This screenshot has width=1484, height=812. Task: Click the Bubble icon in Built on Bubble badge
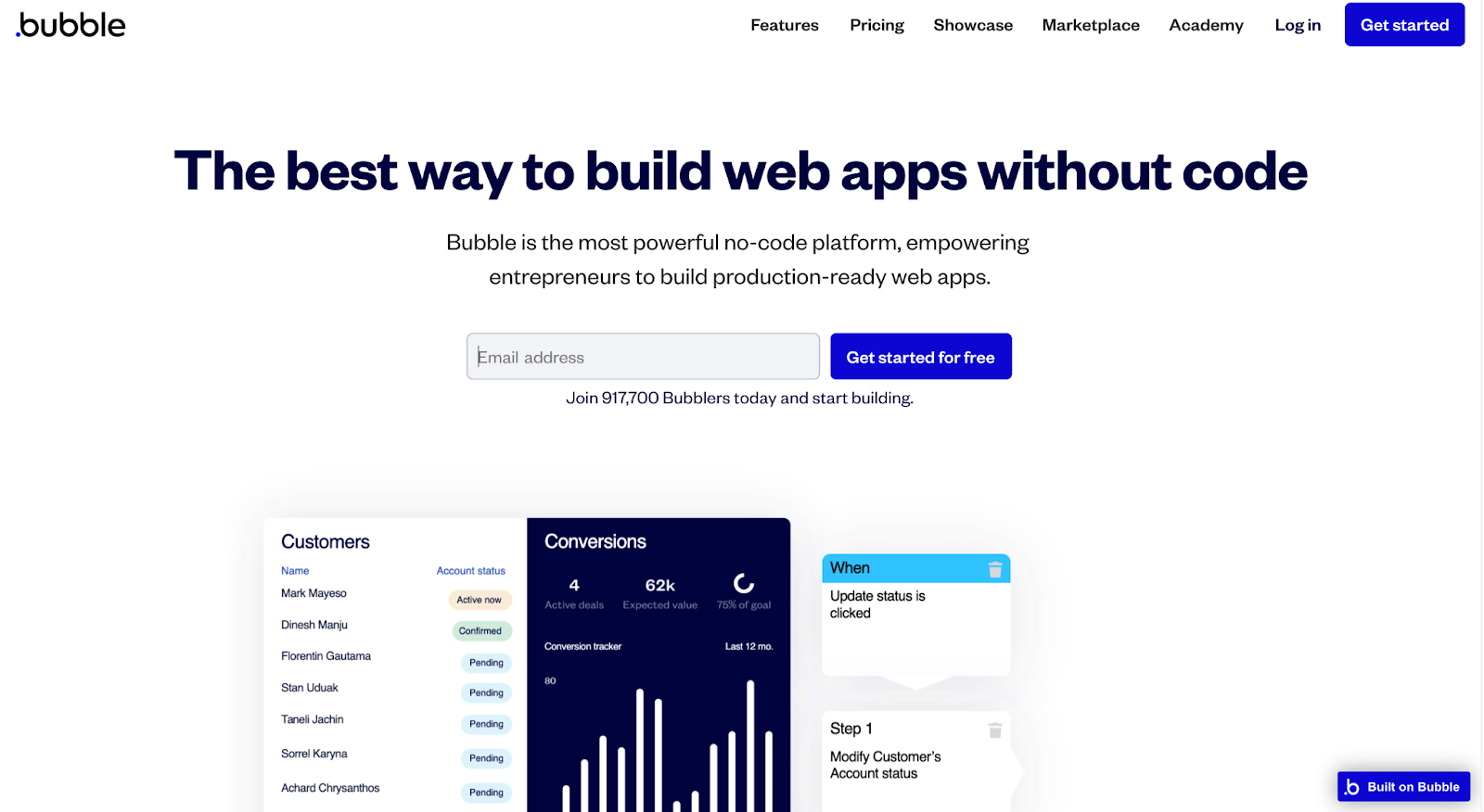pos(1352,787)
